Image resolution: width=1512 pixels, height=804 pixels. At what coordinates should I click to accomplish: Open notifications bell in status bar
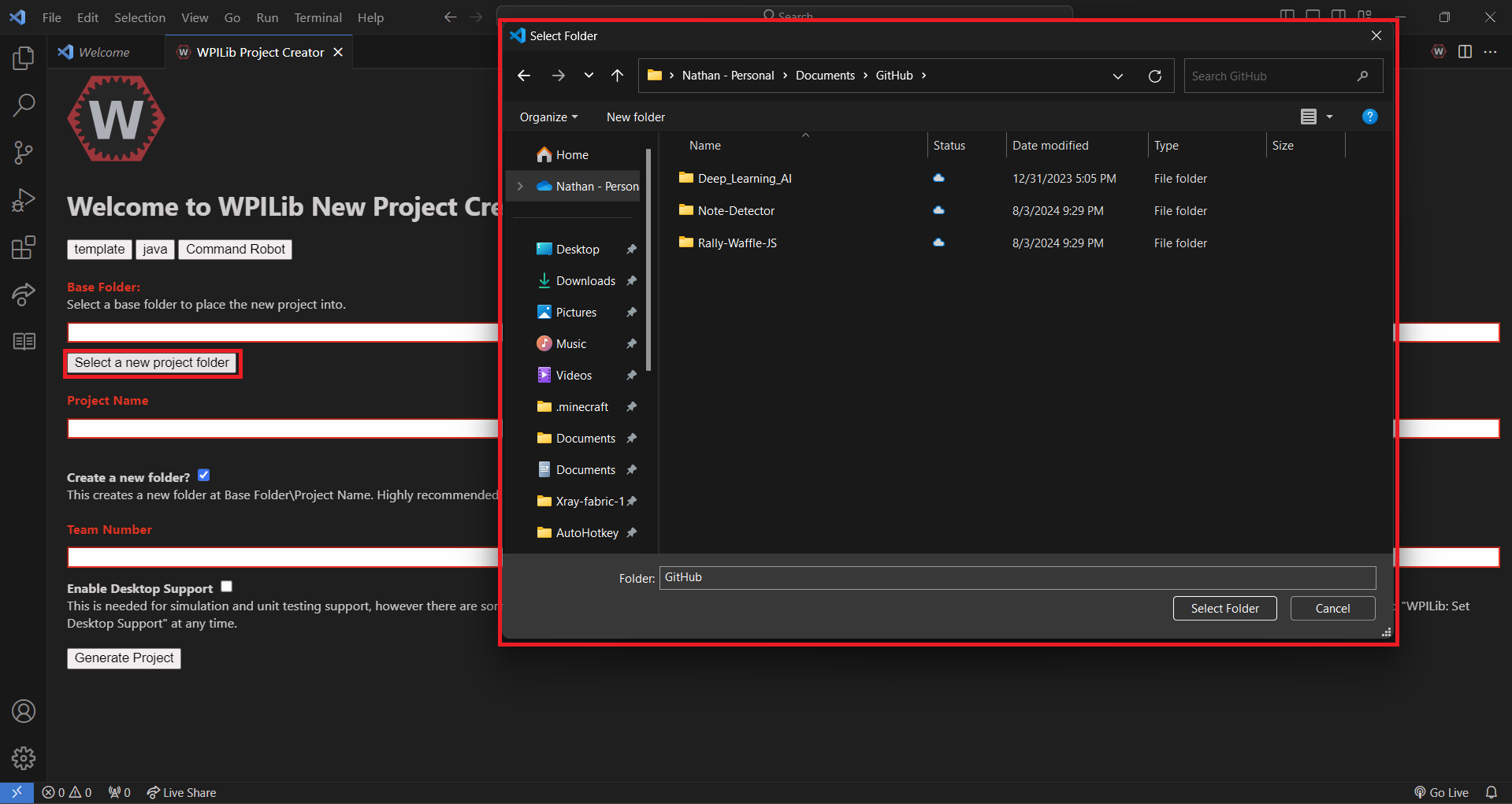pos(1492,792)
